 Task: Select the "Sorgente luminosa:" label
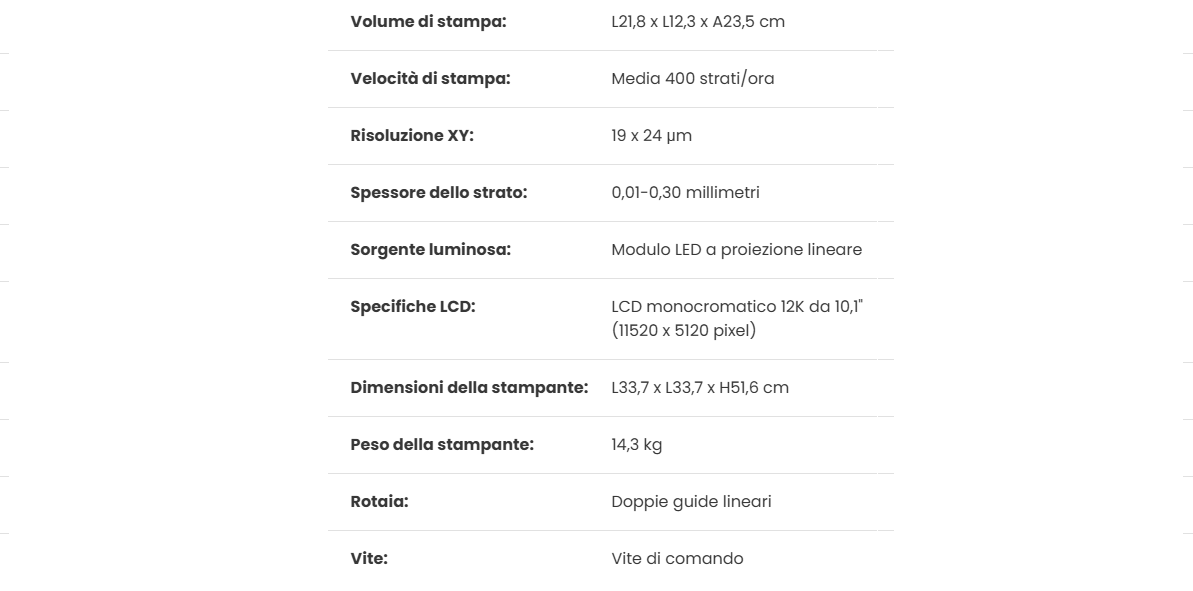pyautogui.click(x=430, y=250)
